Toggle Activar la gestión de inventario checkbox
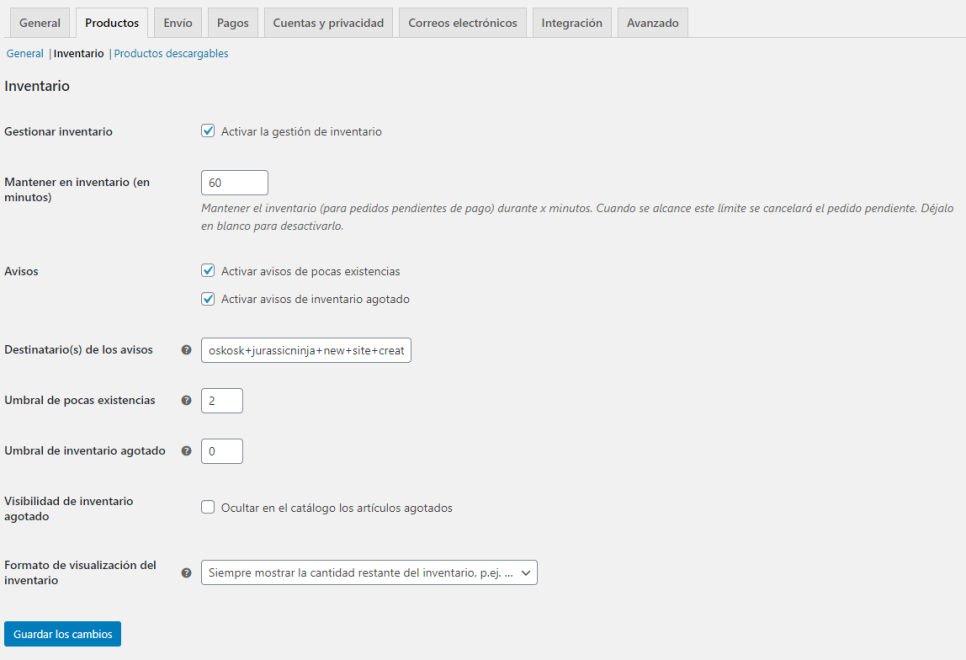Viewport: 966px width, 660px height. tap(208, 131)
